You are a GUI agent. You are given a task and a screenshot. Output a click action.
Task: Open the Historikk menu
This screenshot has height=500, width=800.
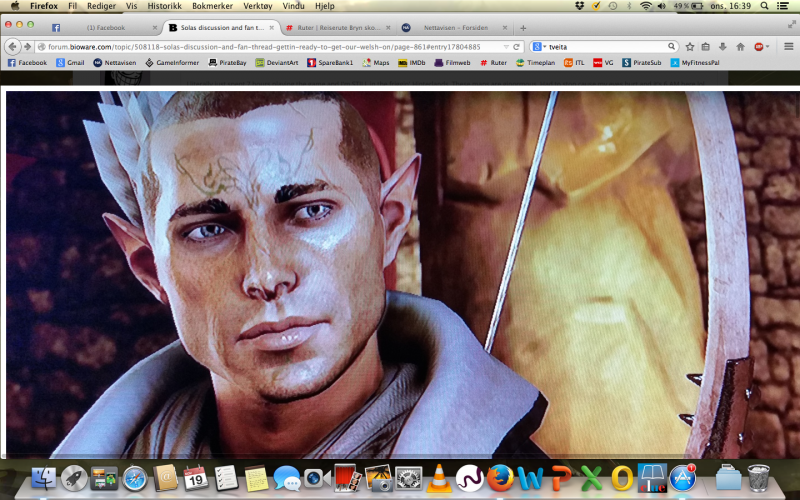pyautogui.click(x=165, y=5)
